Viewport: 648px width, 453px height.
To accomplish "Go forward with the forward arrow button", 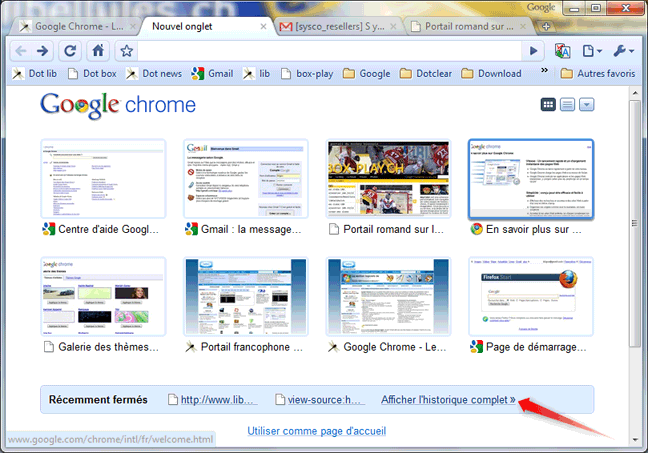I will [x=43, y=51].
